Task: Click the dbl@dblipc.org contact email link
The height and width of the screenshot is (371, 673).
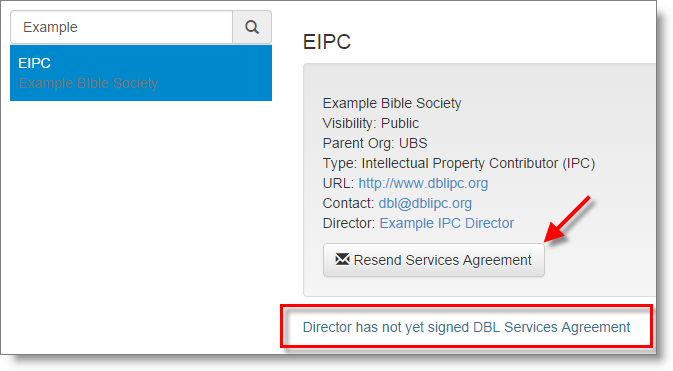Action: [425, 203]
